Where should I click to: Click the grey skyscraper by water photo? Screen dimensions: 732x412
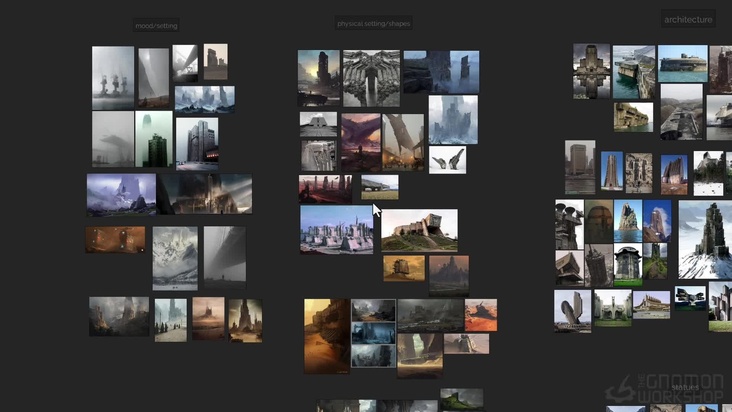(580, 167)
